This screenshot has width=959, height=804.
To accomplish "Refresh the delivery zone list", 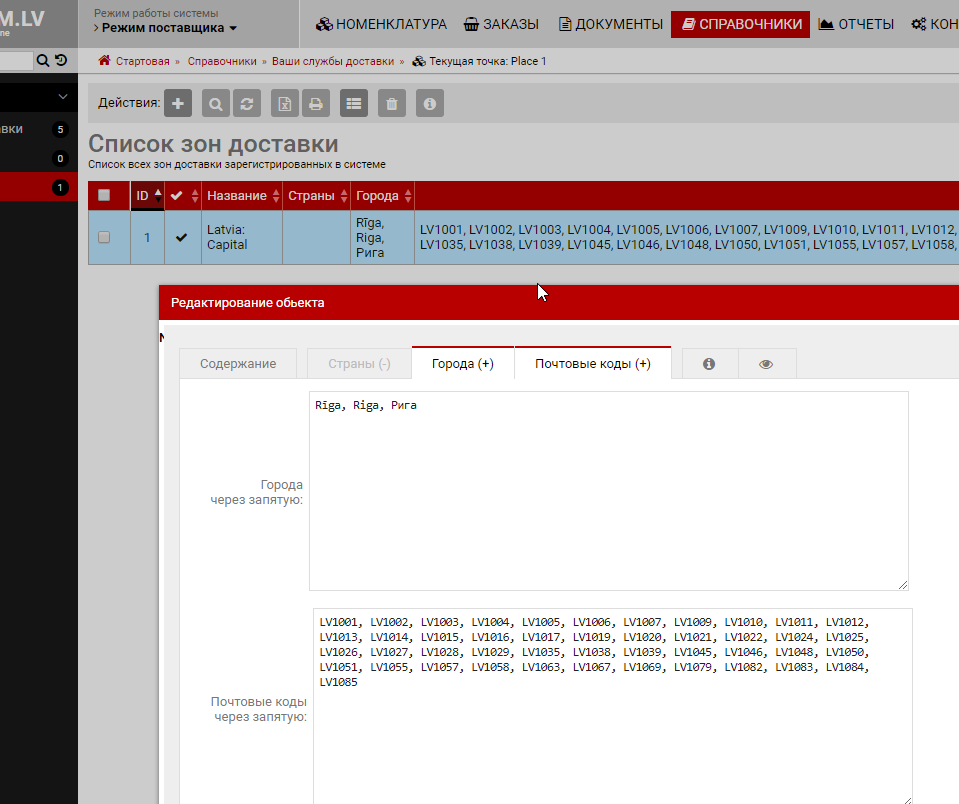I will (x=246, y=103).
